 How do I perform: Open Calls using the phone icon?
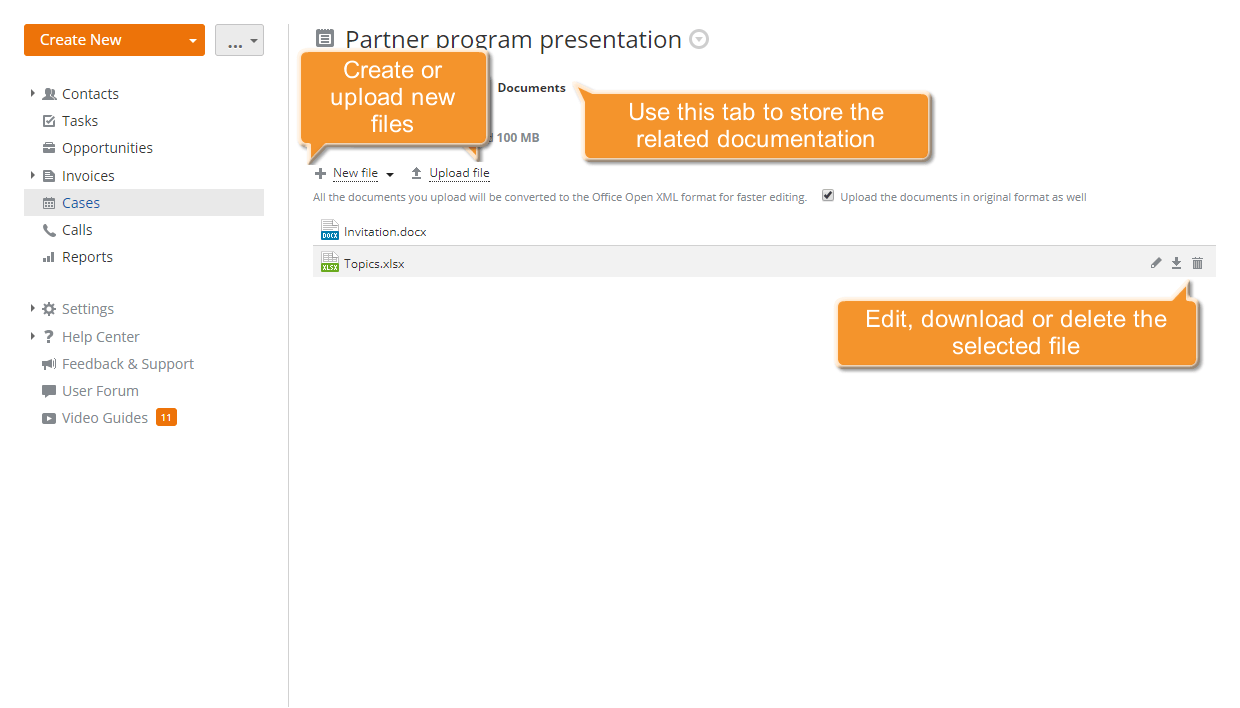pos(48,229)
